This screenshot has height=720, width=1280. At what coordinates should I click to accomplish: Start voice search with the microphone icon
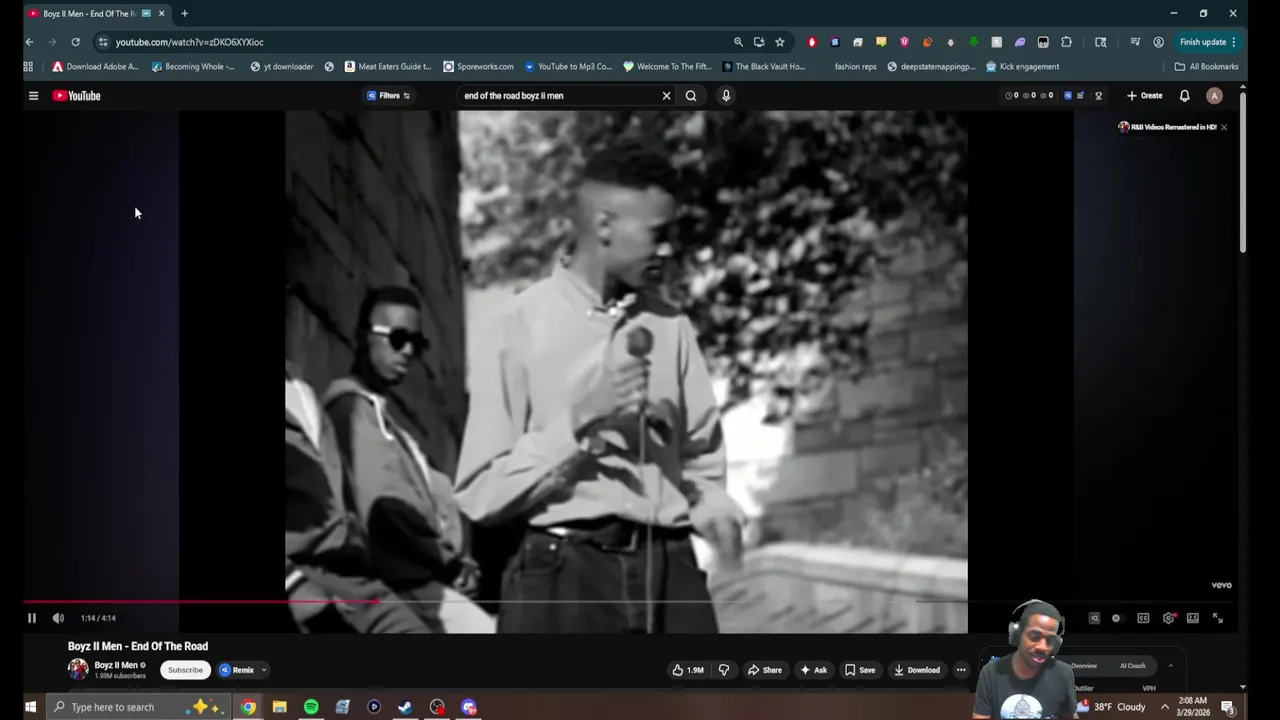point(726,96)
